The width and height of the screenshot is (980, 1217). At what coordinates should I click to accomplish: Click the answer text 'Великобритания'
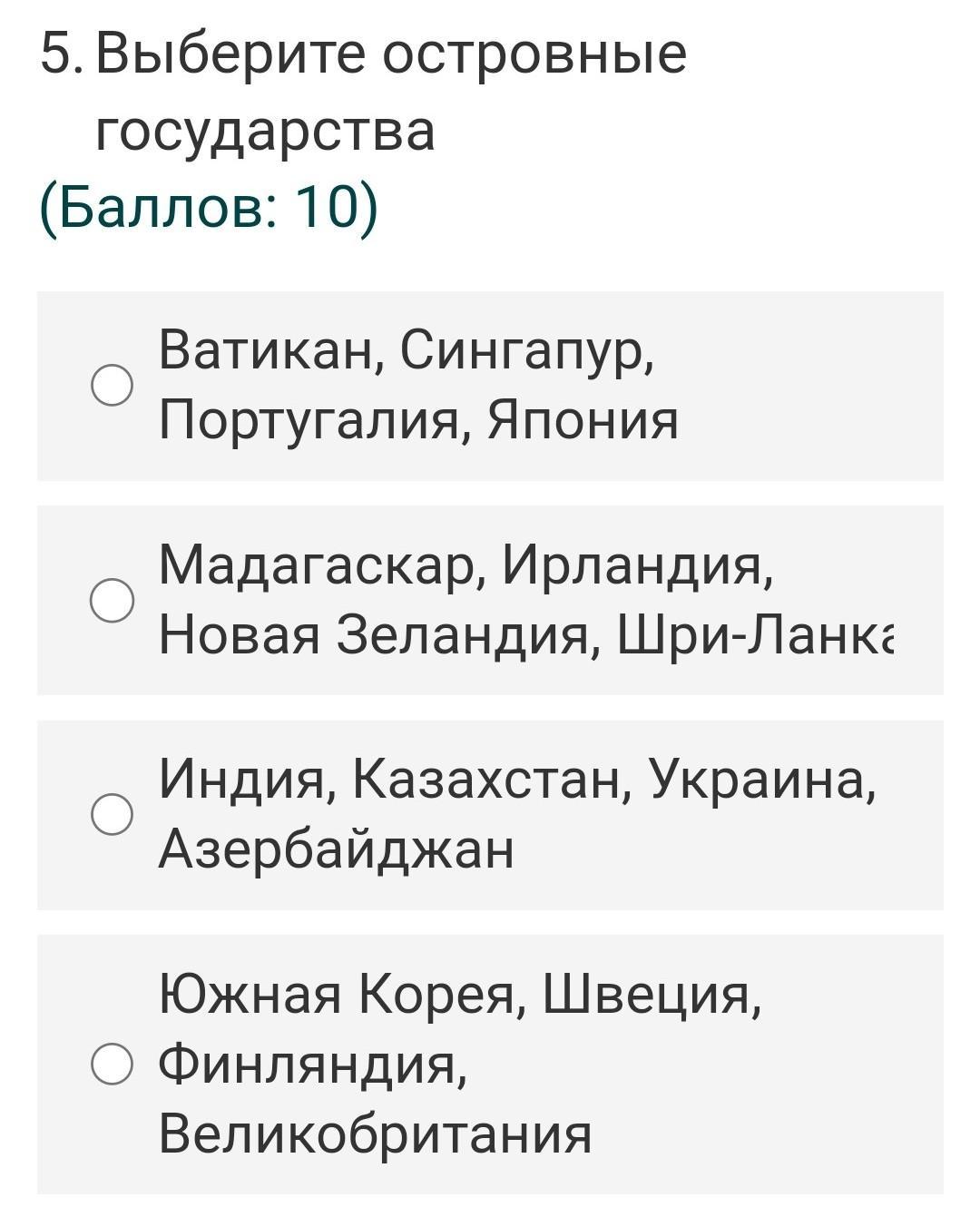point(375,1134)
